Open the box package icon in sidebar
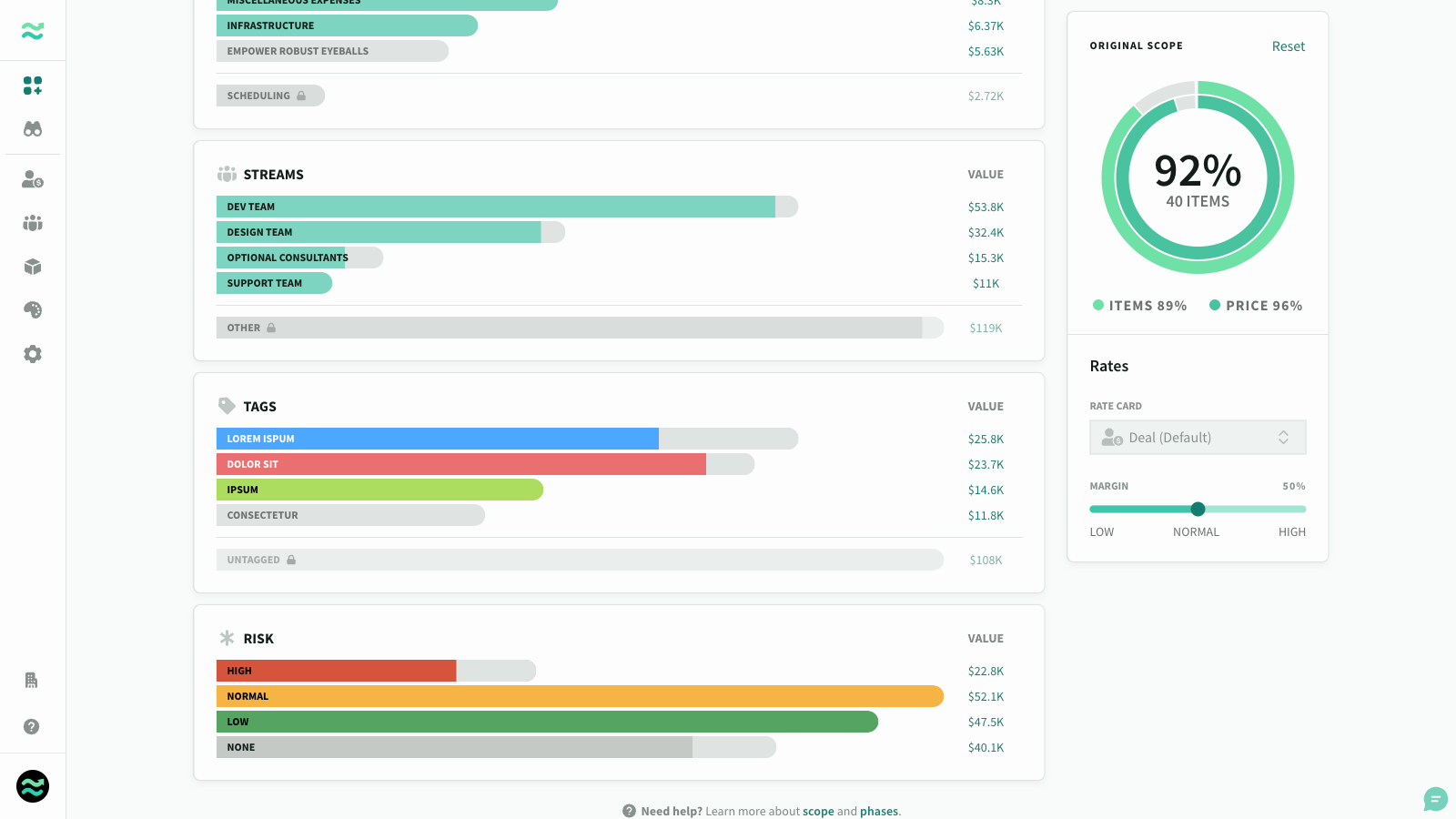Screen dimensions: 1456x819 point(33,267)
